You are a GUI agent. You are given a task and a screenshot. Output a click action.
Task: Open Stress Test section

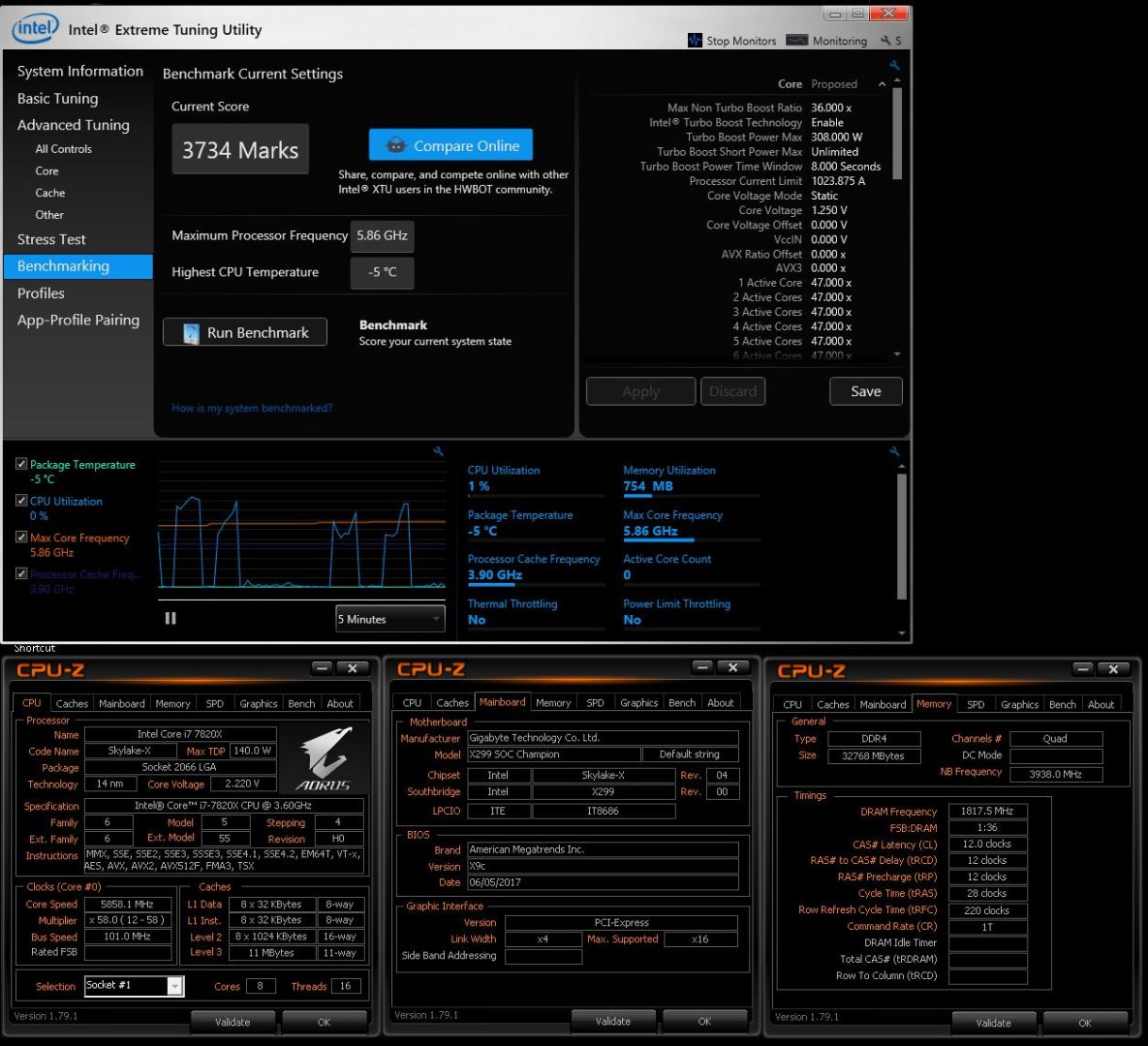click(51, 239)
